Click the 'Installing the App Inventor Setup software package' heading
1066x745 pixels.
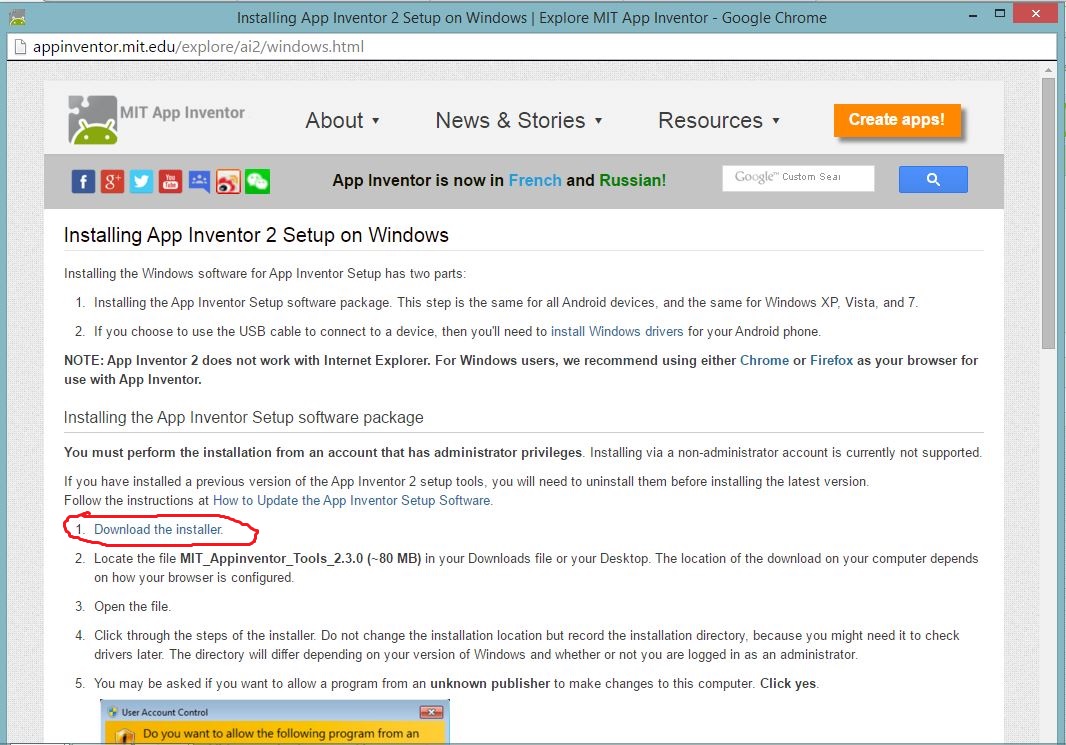(243, 417)
